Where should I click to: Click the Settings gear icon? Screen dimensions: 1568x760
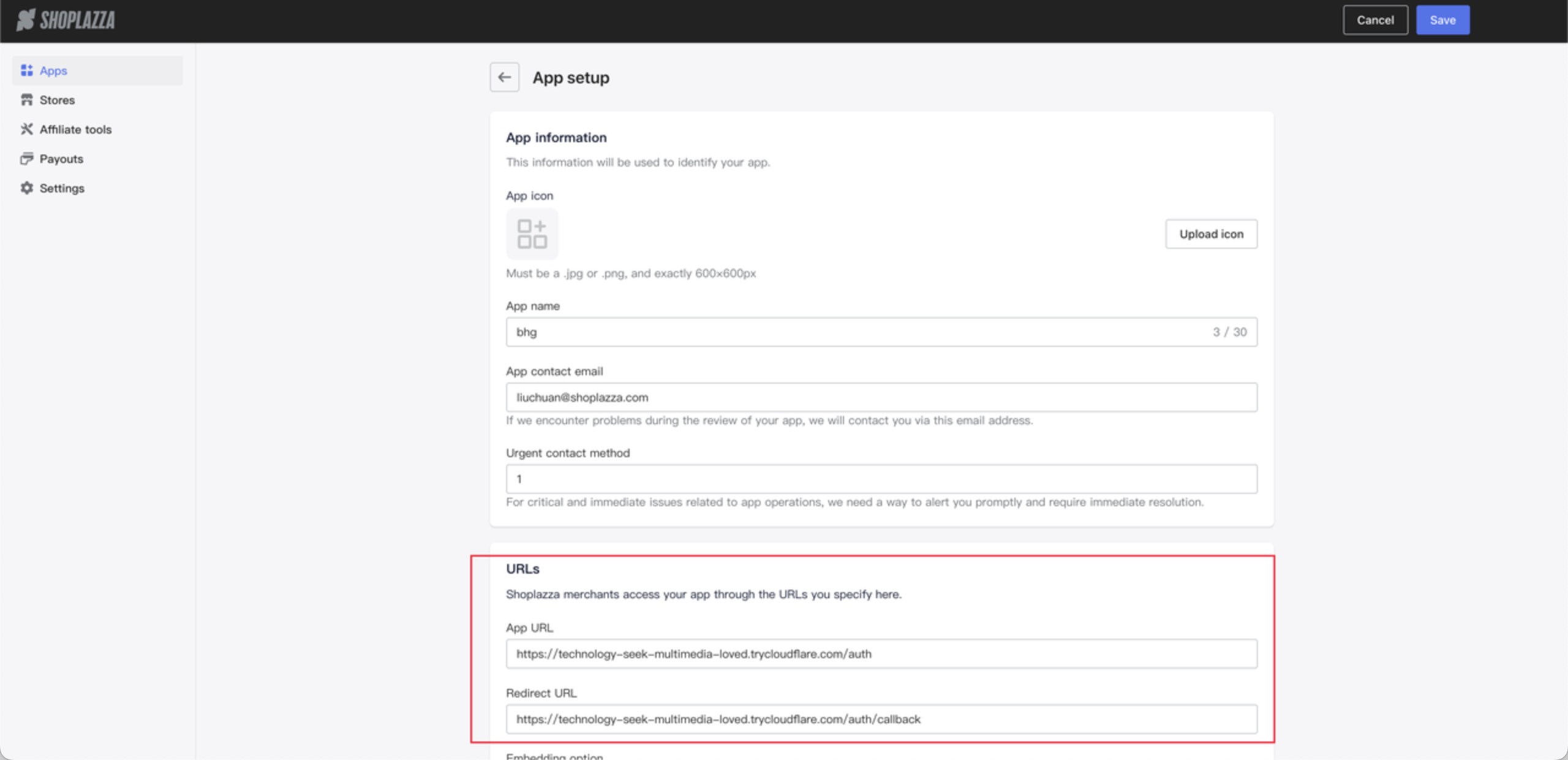[x=26, y=188]
